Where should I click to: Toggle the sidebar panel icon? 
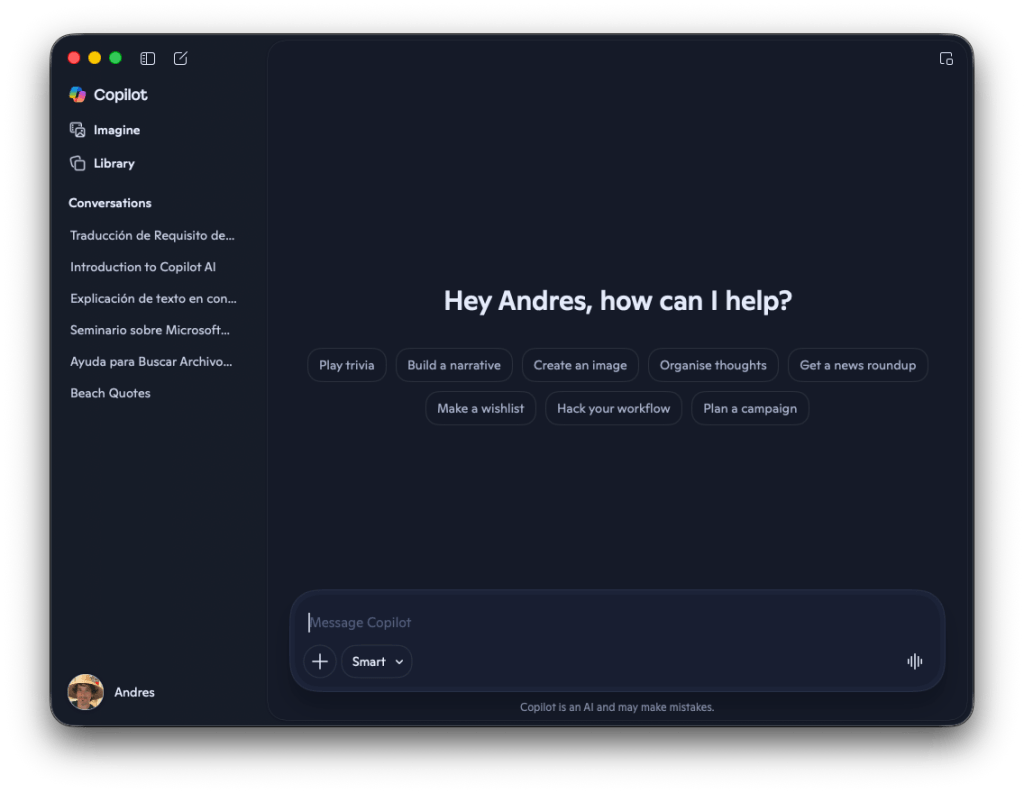(148, 59)
